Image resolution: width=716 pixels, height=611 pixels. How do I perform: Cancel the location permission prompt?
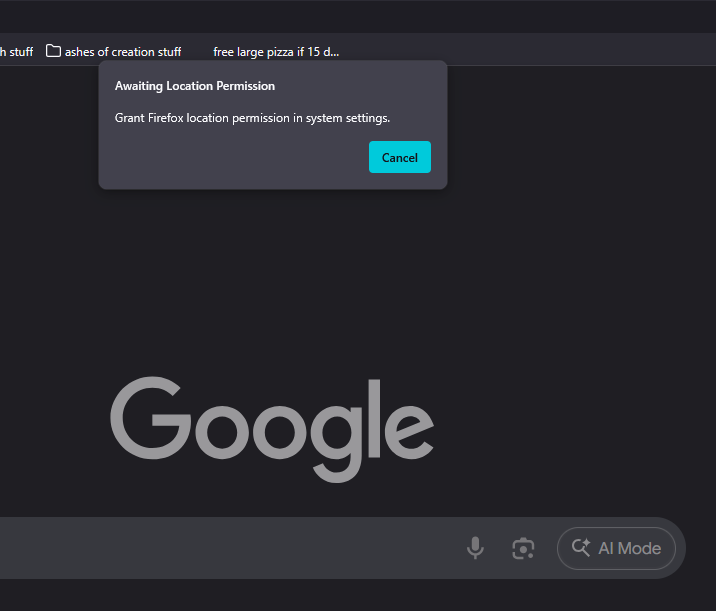point(400,157)
